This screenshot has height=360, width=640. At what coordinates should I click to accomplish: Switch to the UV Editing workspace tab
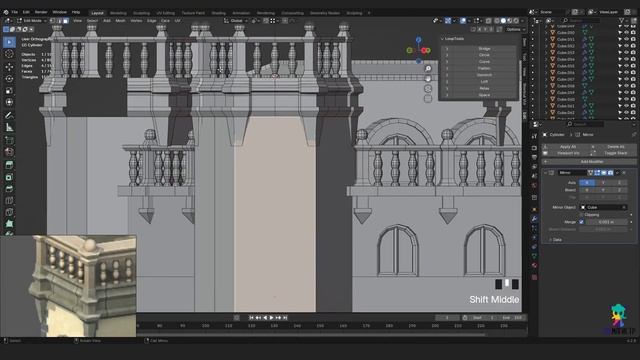[165, 13]
